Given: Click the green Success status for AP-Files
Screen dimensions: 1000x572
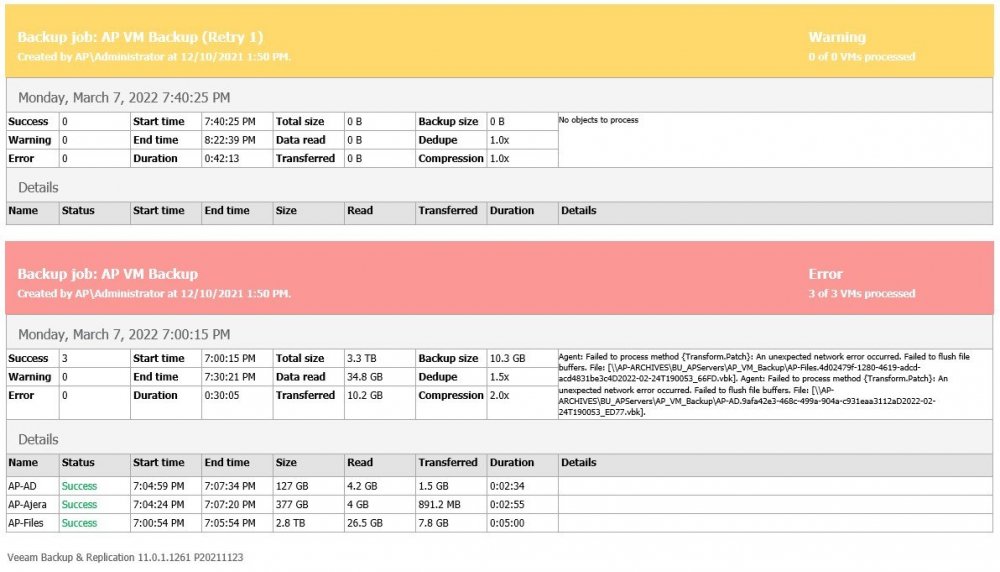Looking at the screenshot, I should click(x=79, y=523).
